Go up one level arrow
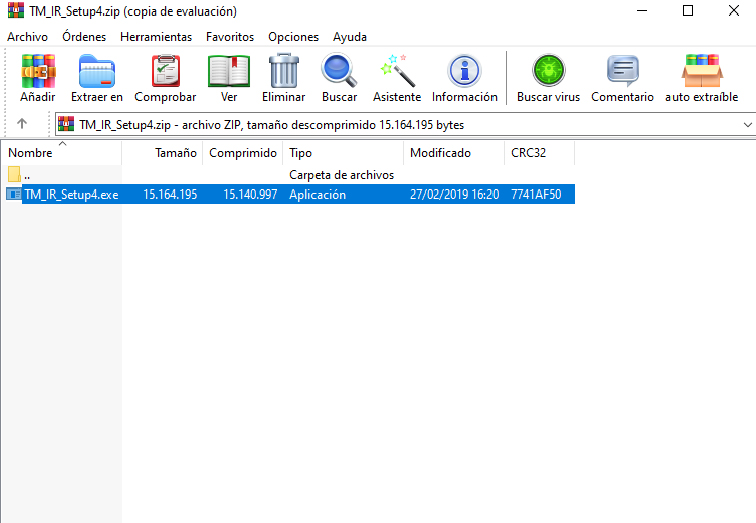The height and width of the screenshot is (523, 756). (22, 124)
